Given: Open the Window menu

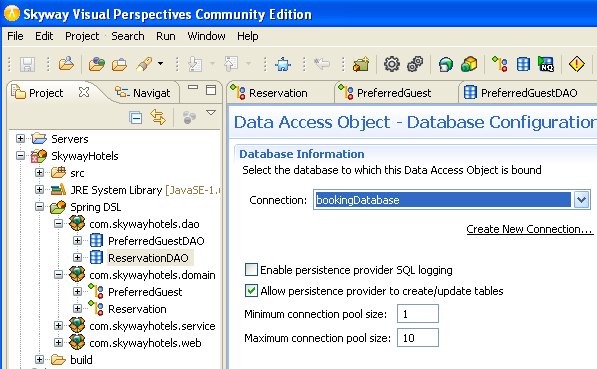Looking at the screenshot, I should point(206,36).
